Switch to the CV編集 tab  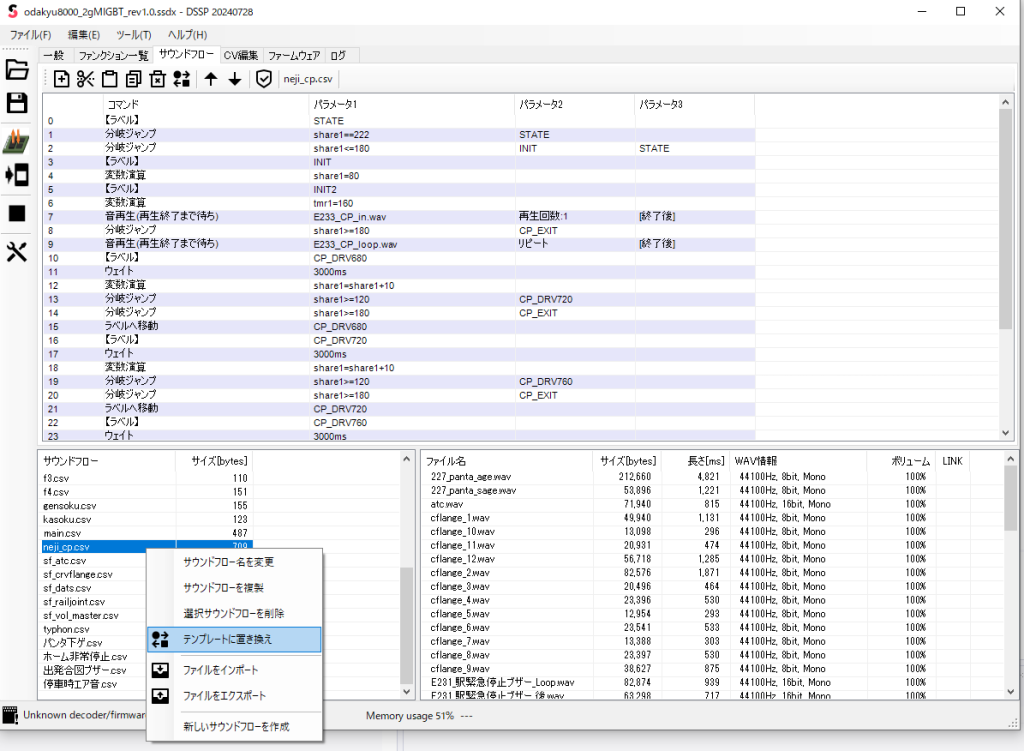click(x=241, y=55)
